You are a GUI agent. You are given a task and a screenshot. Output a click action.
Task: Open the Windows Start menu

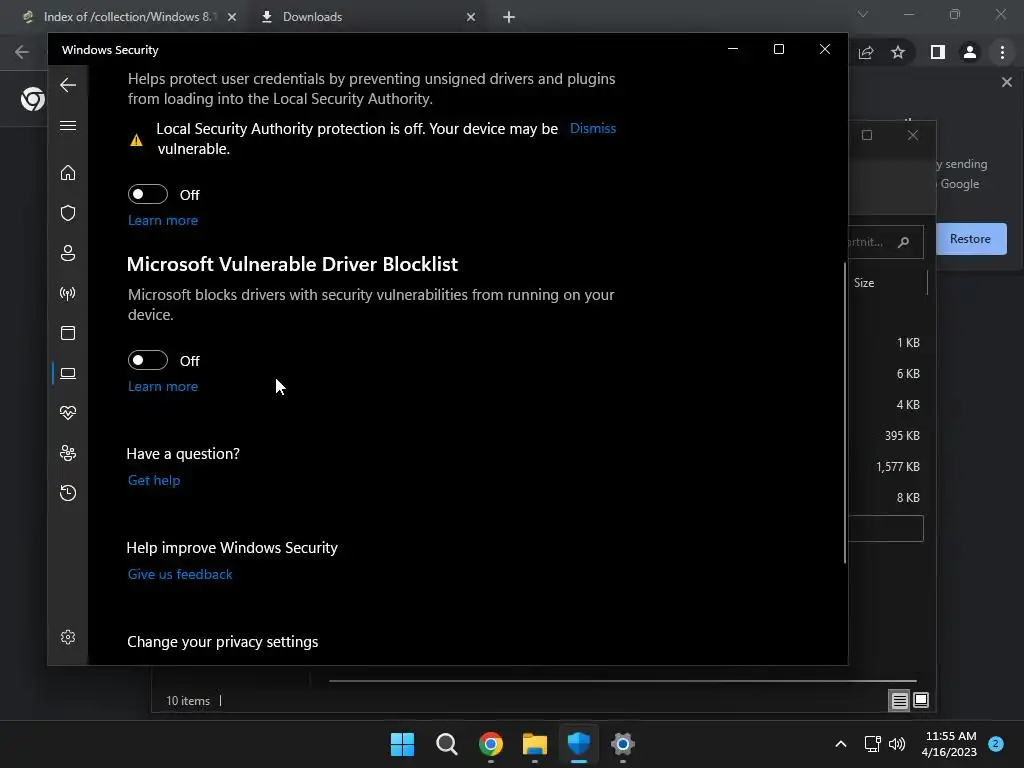[x=402, y=744]
